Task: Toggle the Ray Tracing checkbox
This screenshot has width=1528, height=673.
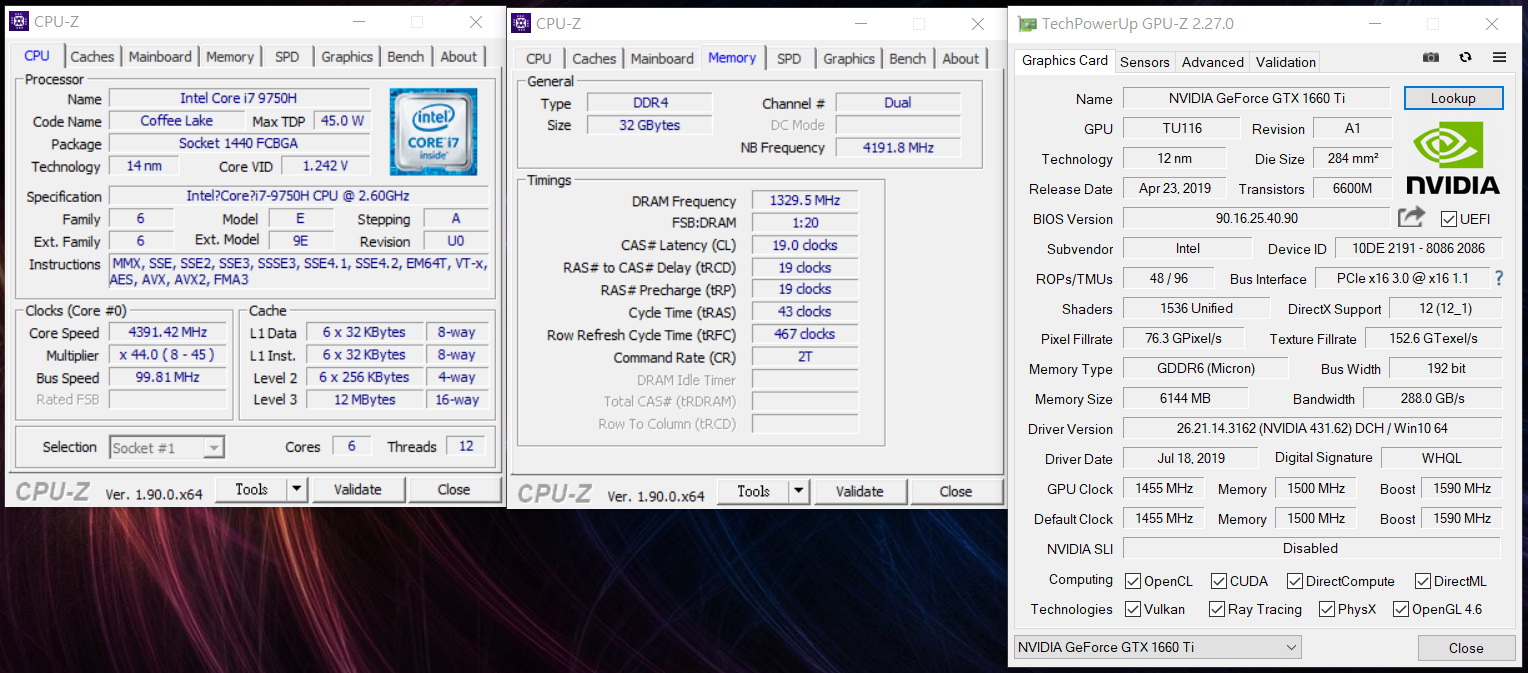Action: 1216,609
